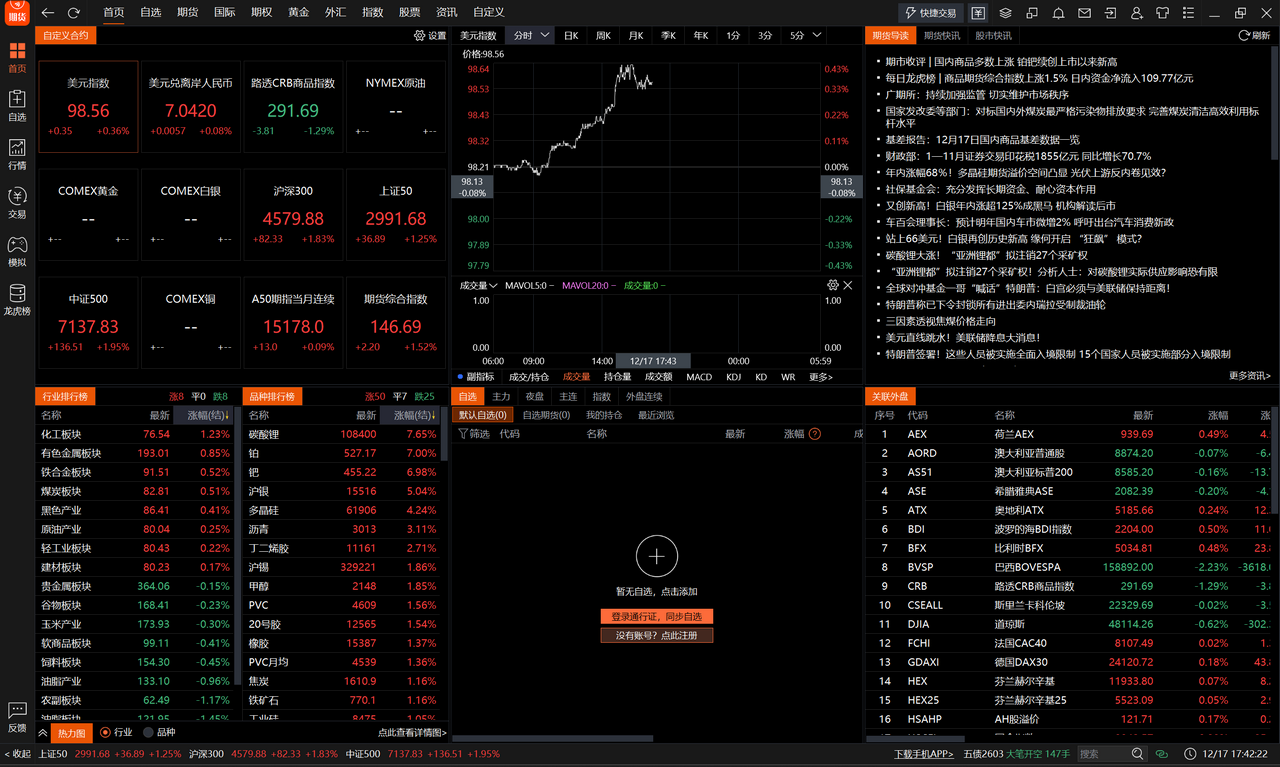The height and width of the screenshot is (767, 1280).
Task: Click the green link connection icon in the status bar
Action: coord(1162,754)
